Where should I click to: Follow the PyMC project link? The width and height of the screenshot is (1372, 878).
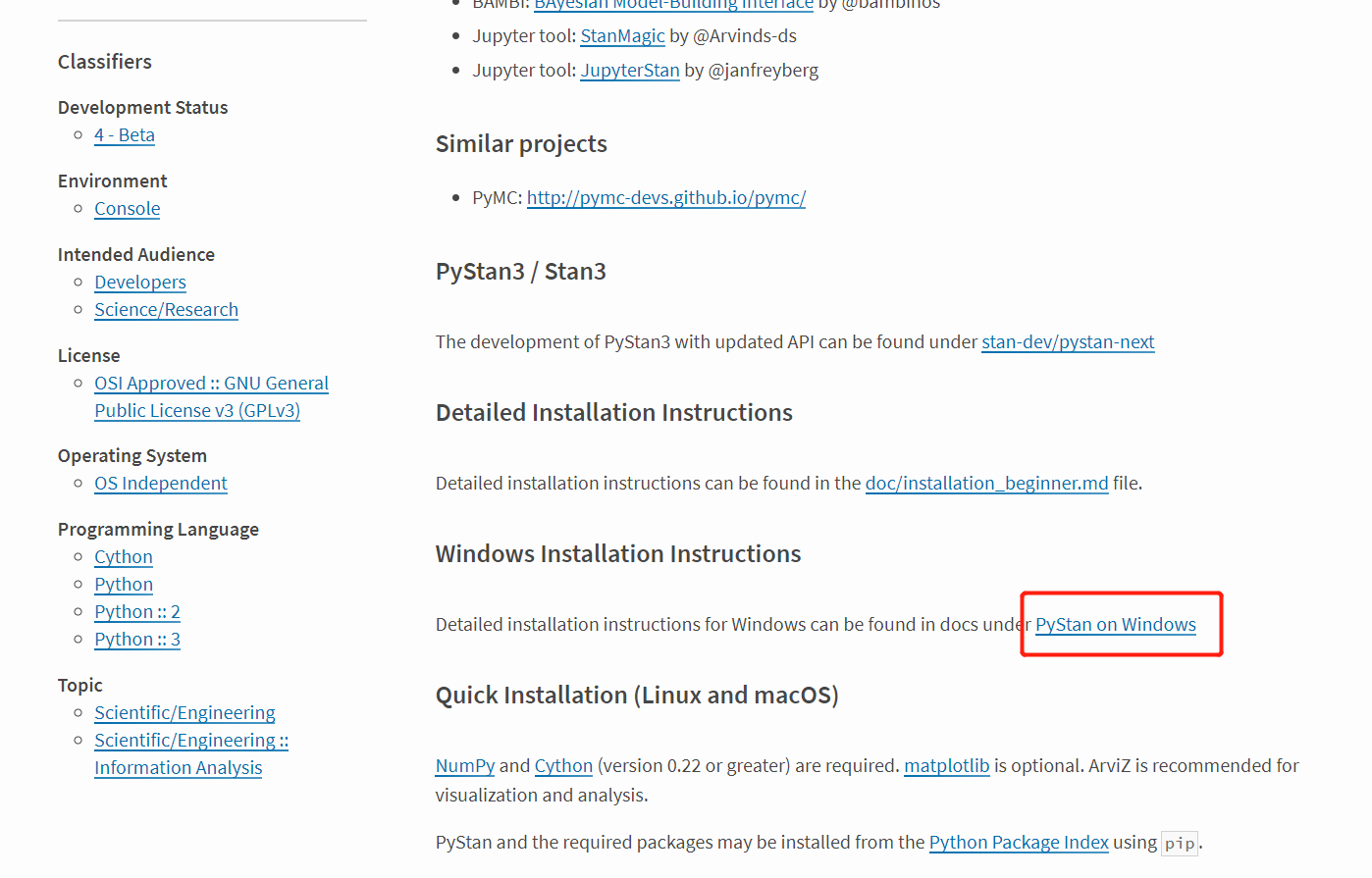(665, 197)
